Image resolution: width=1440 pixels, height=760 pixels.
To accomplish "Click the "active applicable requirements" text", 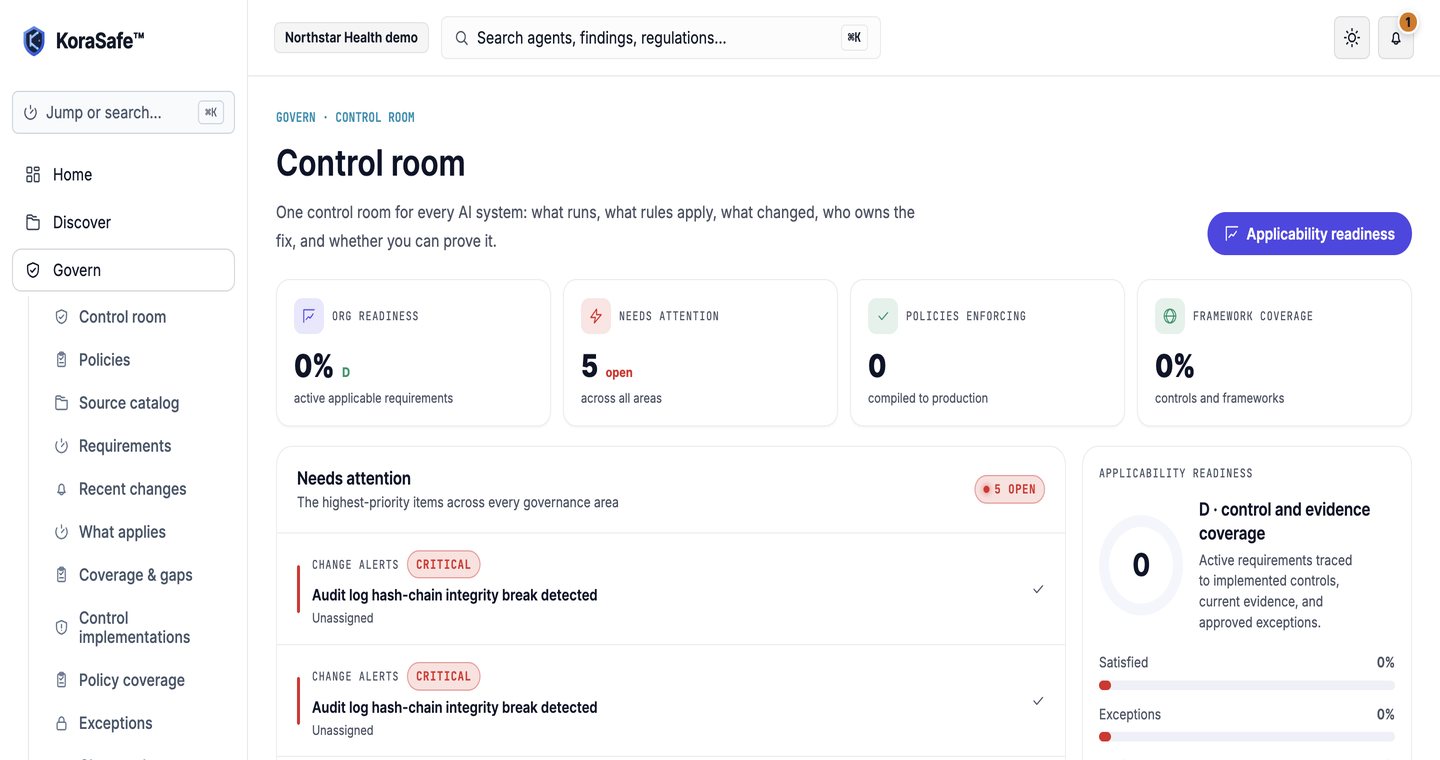I will [x=373, y=398].
